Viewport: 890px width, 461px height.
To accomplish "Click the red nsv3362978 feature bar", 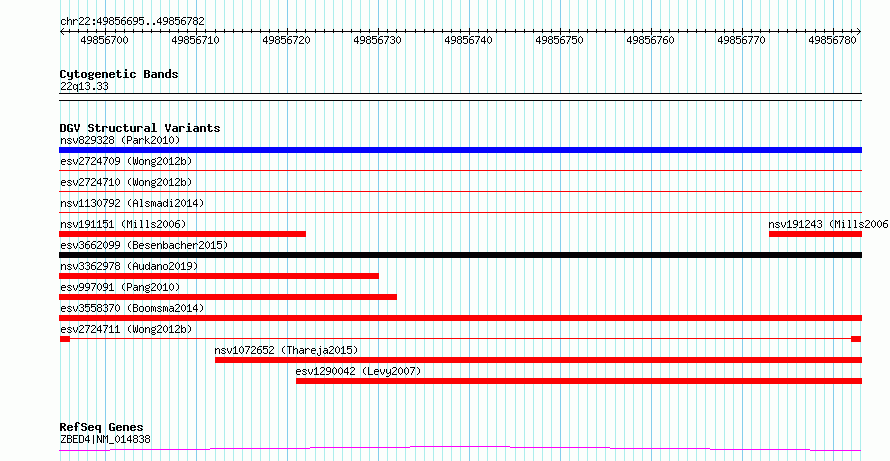I will tap(219, 276).
